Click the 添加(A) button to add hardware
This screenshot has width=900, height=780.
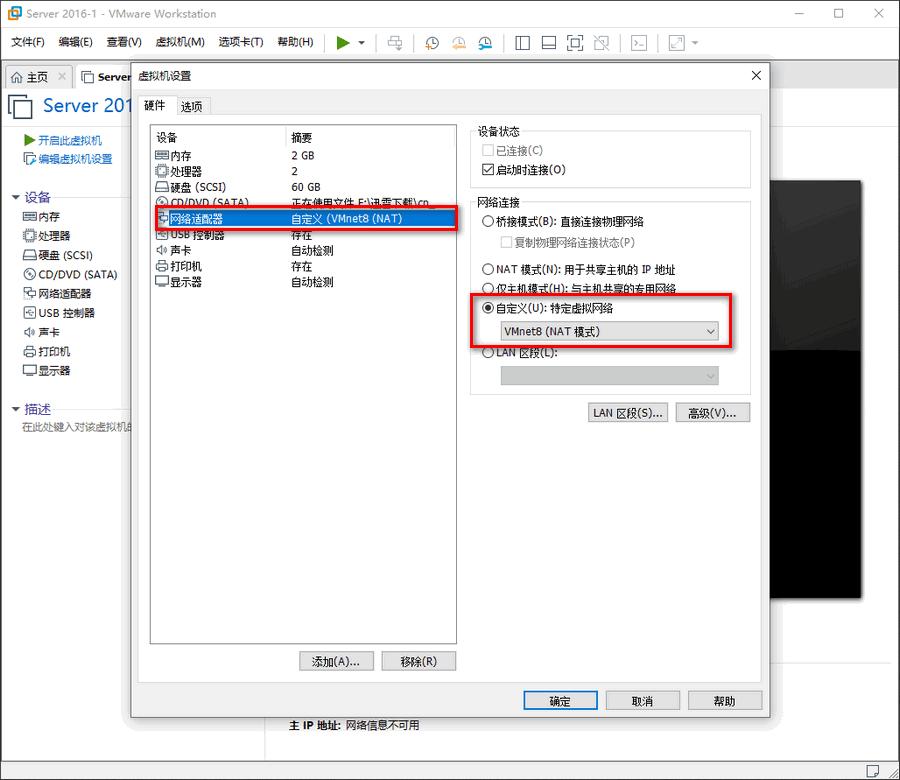pos(336,661)
